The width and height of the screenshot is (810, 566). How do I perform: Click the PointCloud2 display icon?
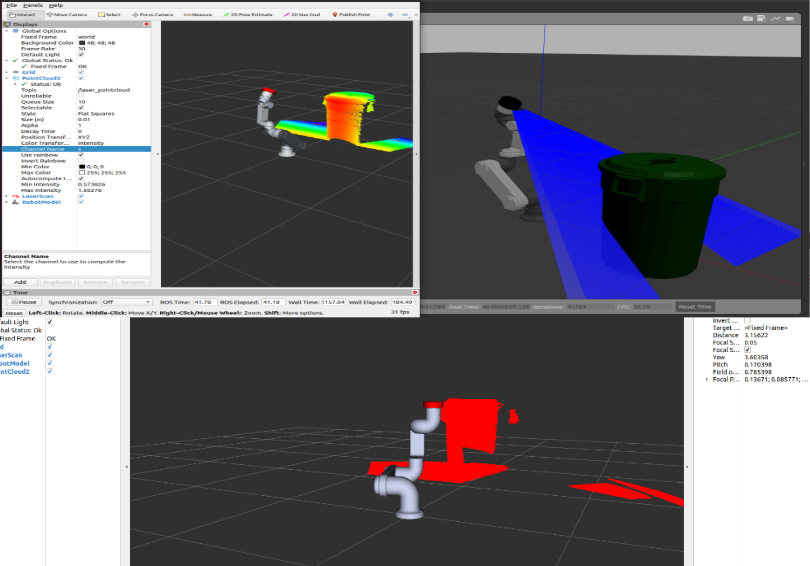15,78
